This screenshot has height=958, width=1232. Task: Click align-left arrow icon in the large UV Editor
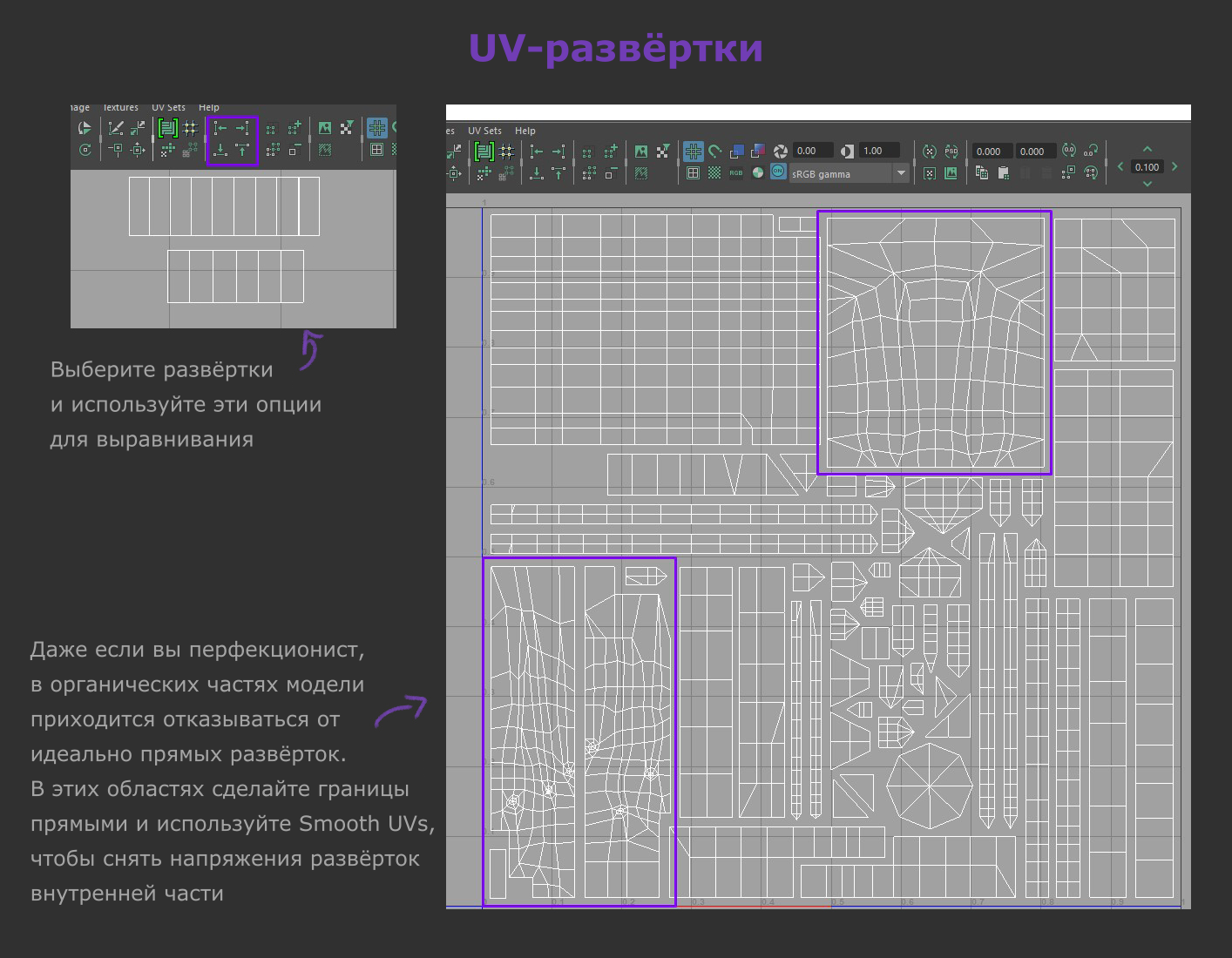click(537, 152)
